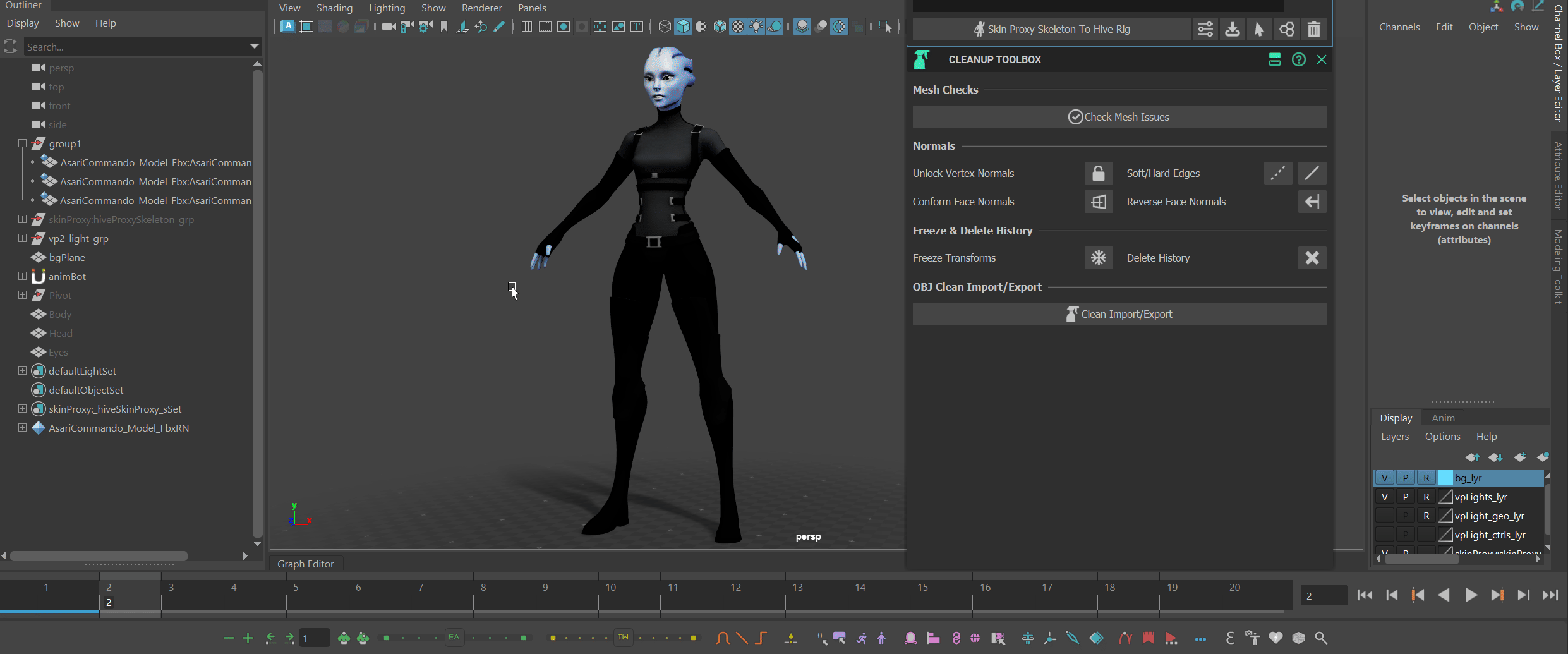1568x654 pixels.
Task: Open the Outliner Display menu
Action: coord(23,23)
